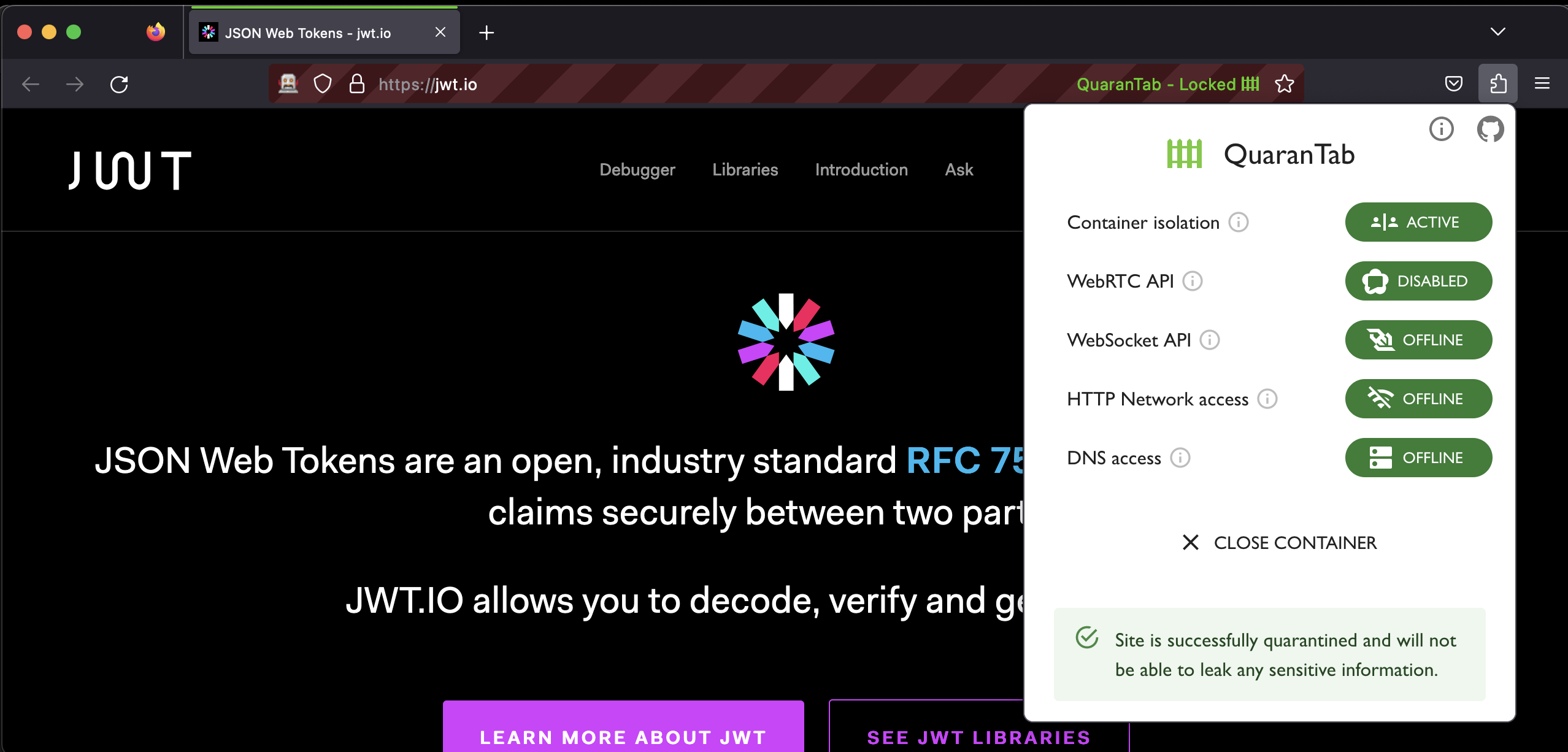The width and height of the screenshot is (1568, 752).
Task: Click the tracking protection shield icon
Action: (x=323, y=84)
